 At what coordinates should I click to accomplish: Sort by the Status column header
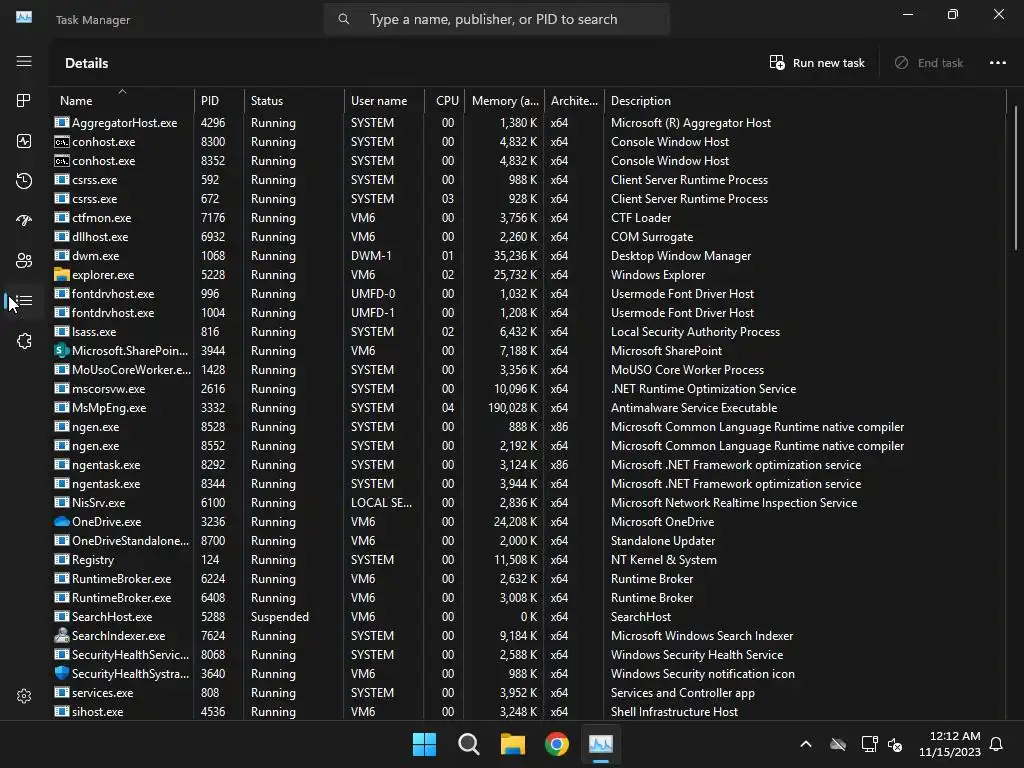(294, 101)
